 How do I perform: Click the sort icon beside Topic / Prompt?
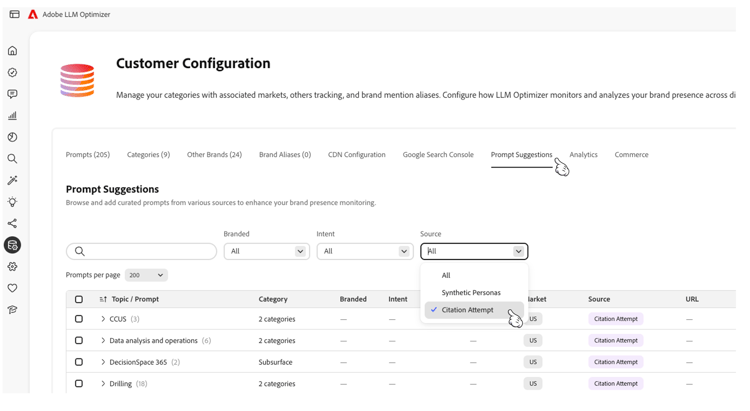(x=103, y=300)
